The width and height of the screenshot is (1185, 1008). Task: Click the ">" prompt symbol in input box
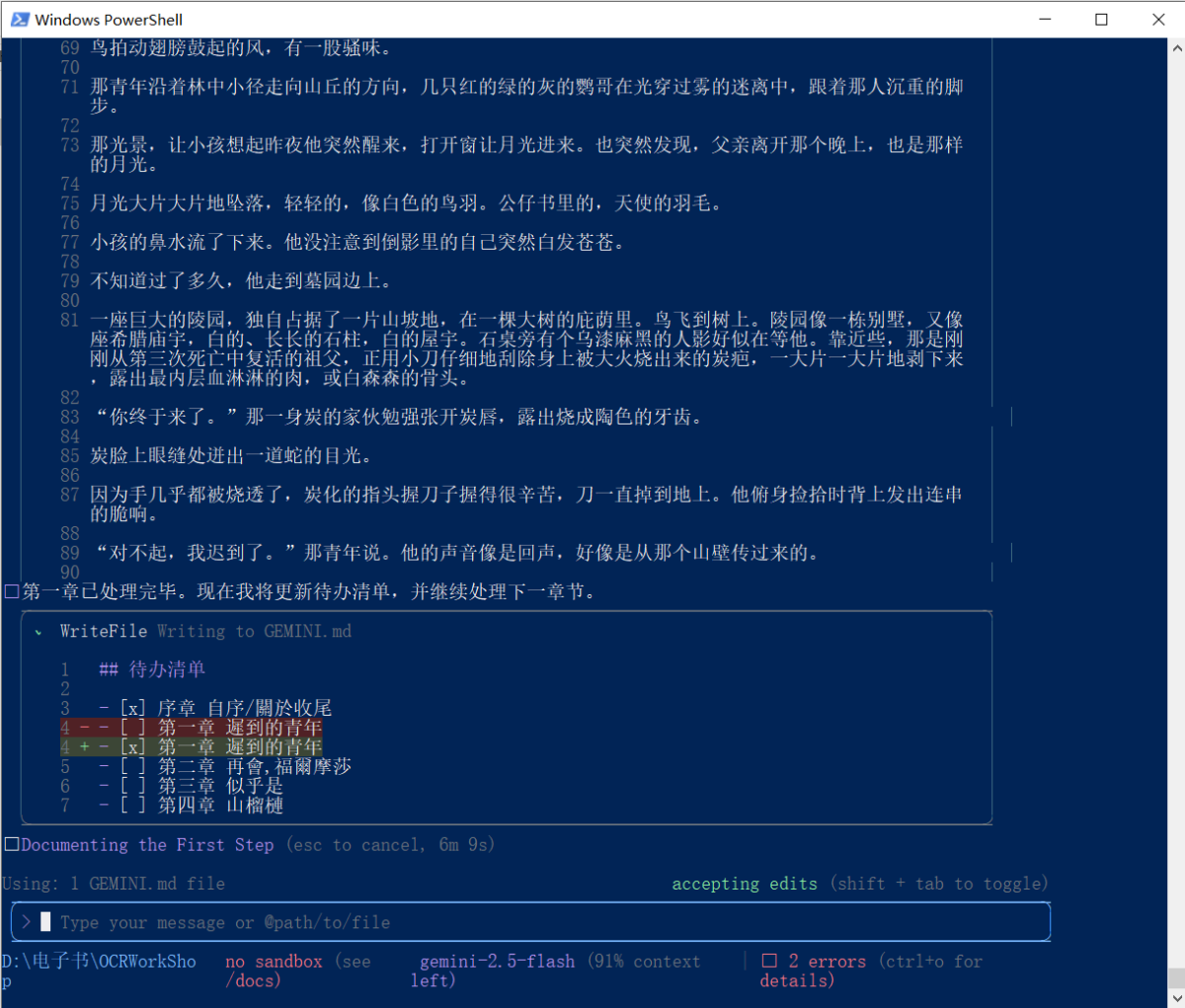pos(26,922)
